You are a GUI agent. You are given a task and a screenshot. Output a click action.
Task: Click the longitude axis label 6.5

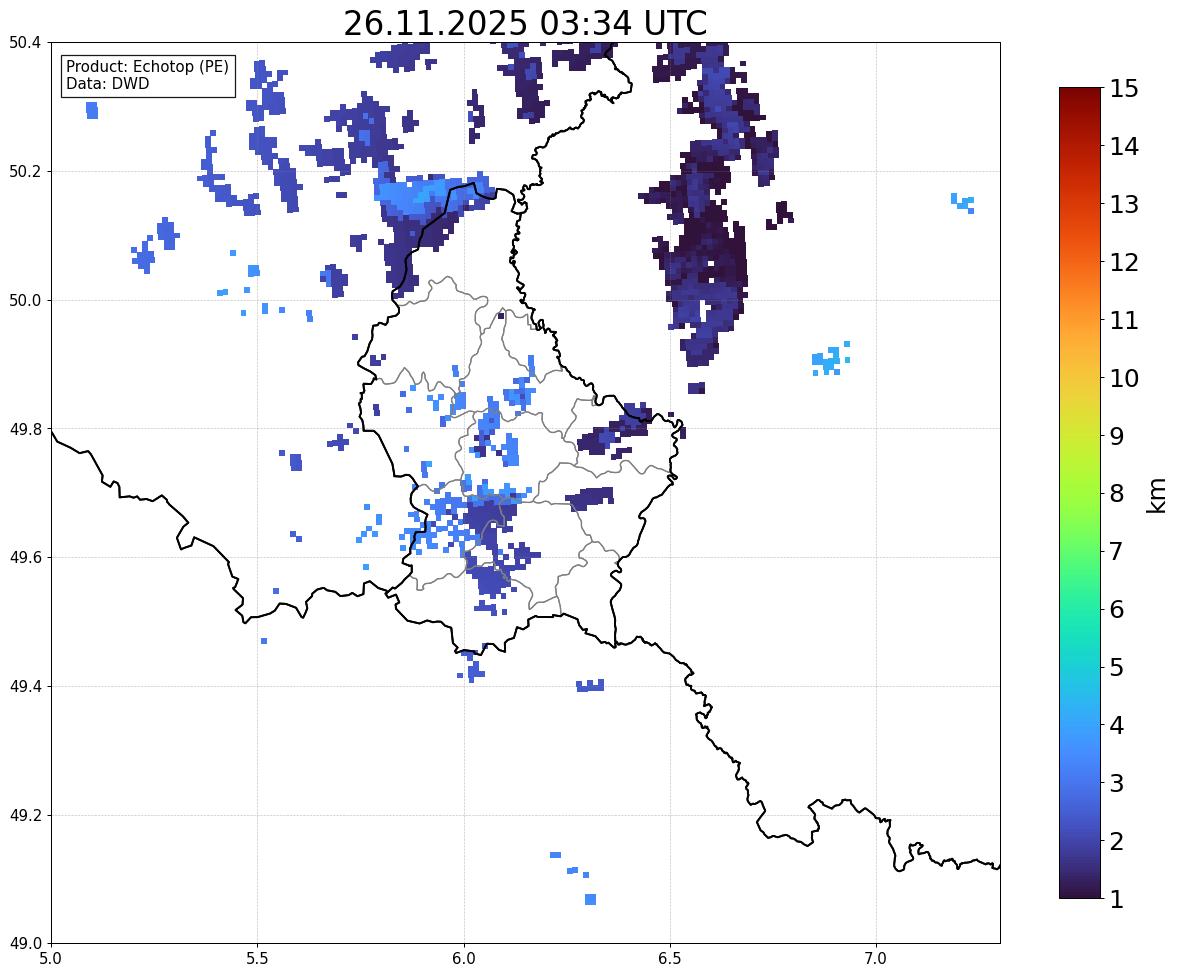(670, 959)
